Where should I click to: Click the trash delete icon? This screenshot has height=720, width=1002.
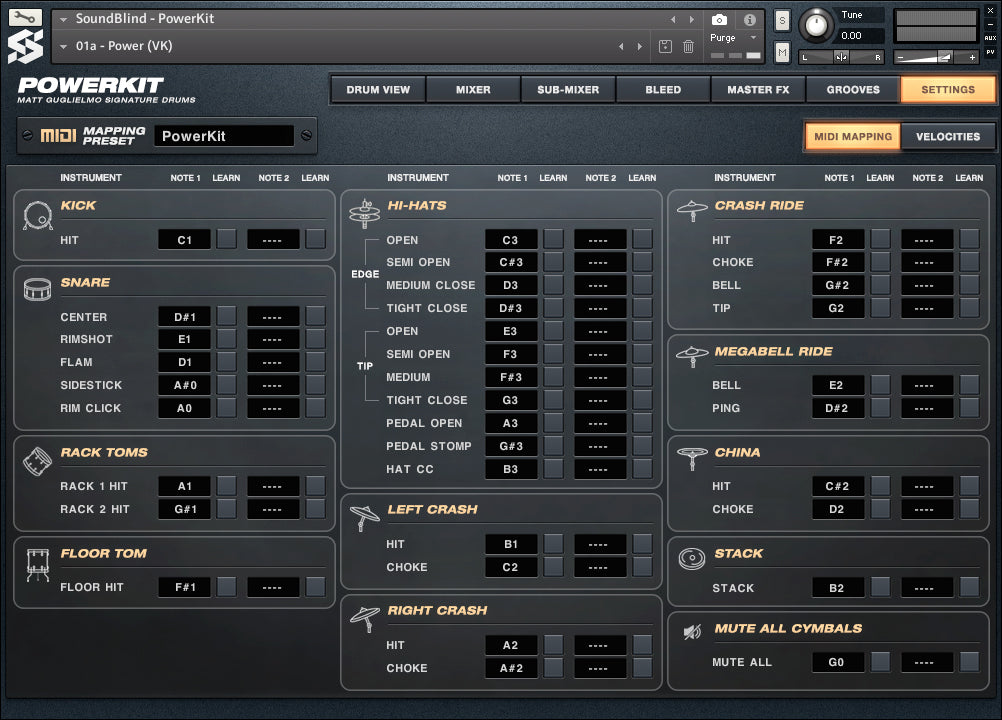(x=688, y=46)
